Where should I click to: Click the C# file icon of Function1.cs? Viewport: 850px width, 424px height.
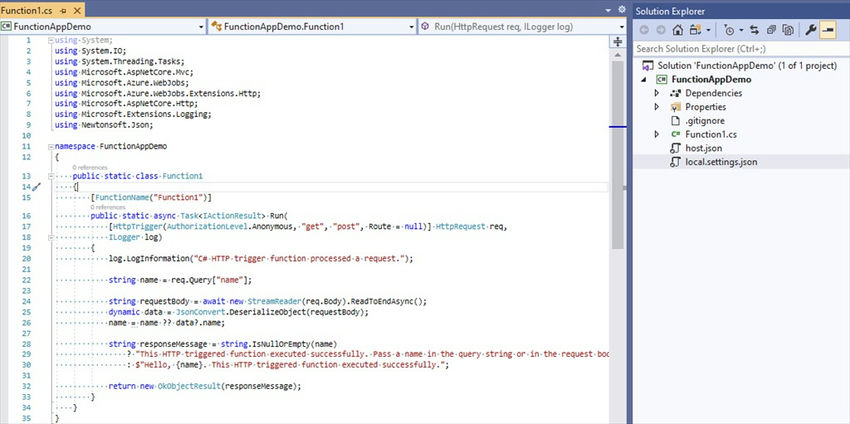pyautogui.click(x=675, y=134)
